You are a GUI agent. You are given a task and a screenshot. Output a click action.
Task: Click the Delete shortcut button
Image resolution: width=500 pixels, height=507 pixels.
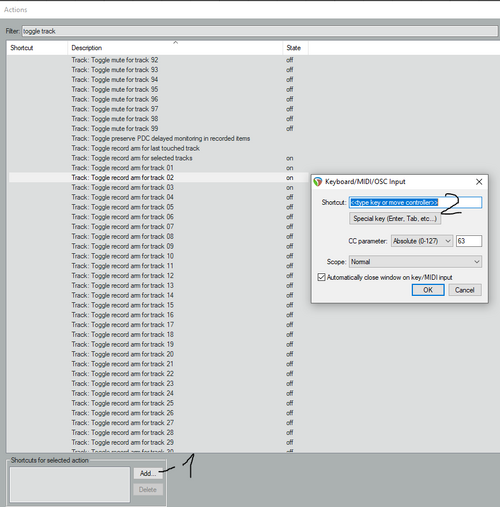coord(148,489)
